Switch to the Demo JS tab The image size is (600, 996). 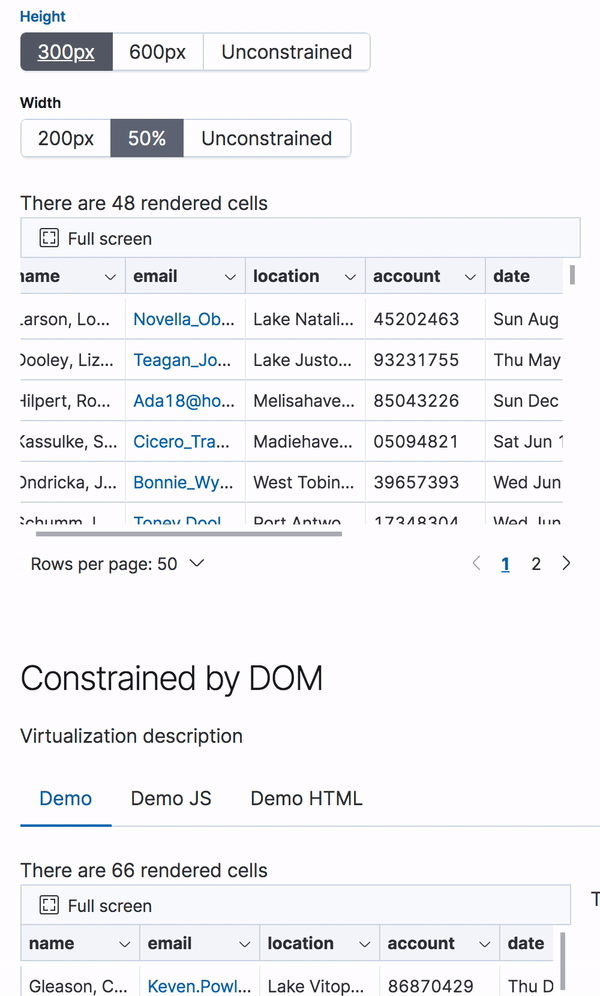[x=170, y=798]
